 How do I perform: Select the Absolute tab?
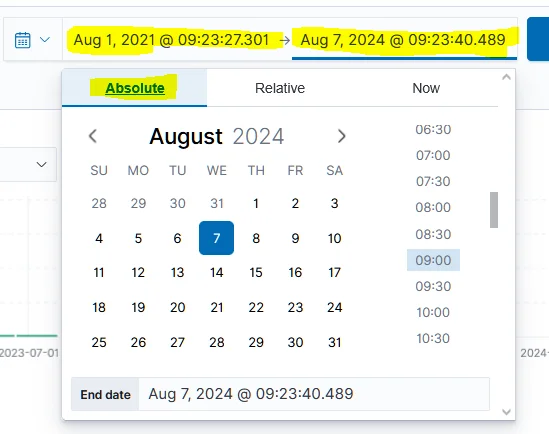(x=134, y=88)
